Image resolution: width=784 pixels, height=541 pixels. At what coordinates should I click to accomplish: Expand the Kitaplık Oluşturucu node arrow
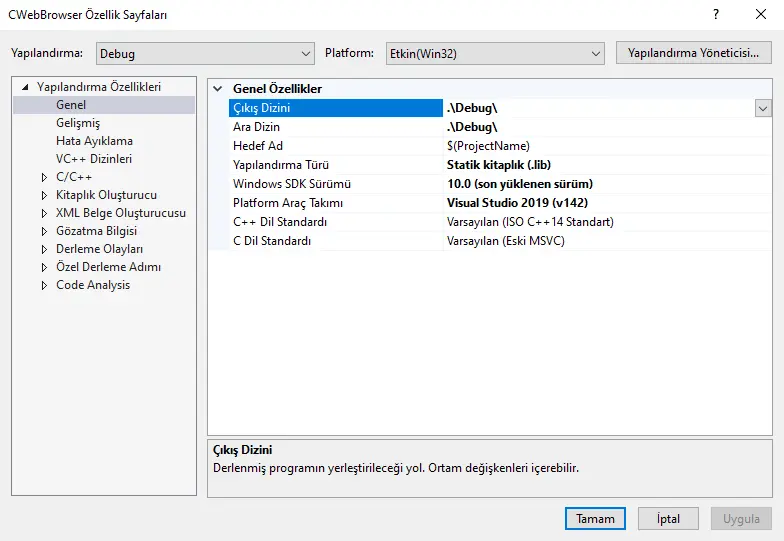44,195
